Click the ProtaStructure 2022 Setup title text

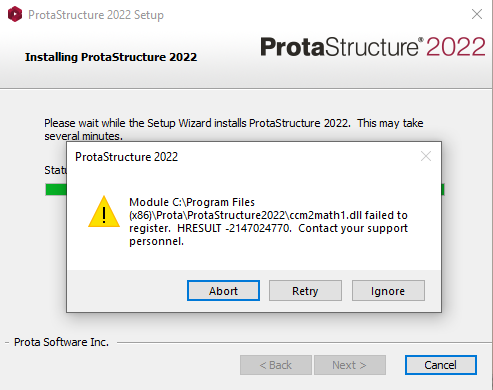click(x=96, y=15)
